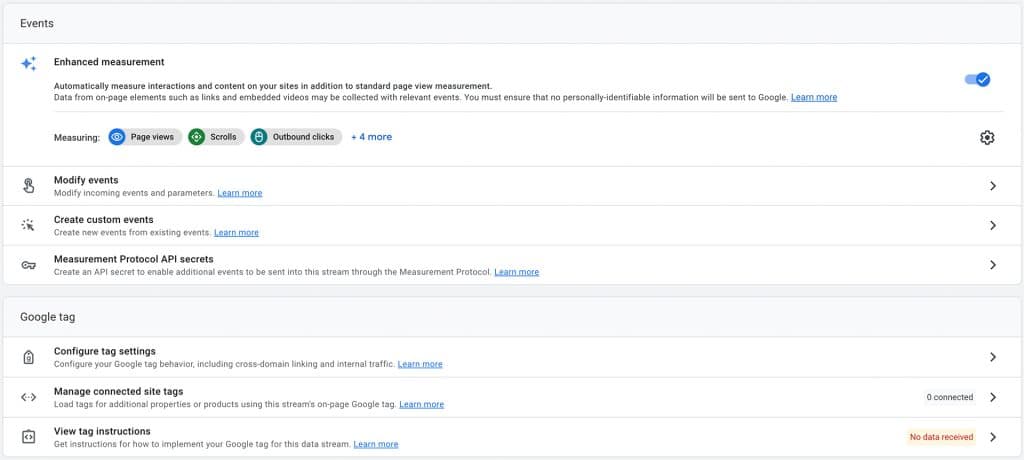Viewport: 1024px width, 460px height.
Task: Open Manage connected site tags row
Action: 512,397
